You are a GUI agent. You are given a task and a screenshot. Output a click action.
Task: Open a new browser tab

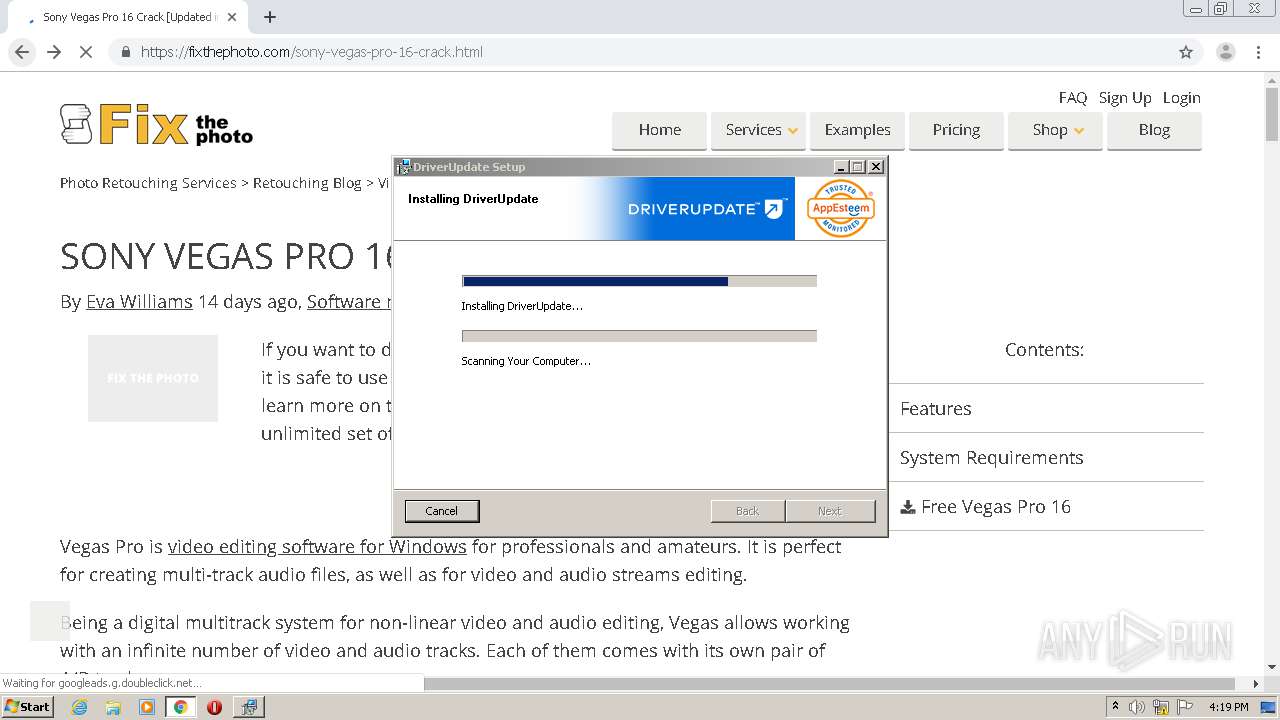pyautogui.click(x=269, y=17)
